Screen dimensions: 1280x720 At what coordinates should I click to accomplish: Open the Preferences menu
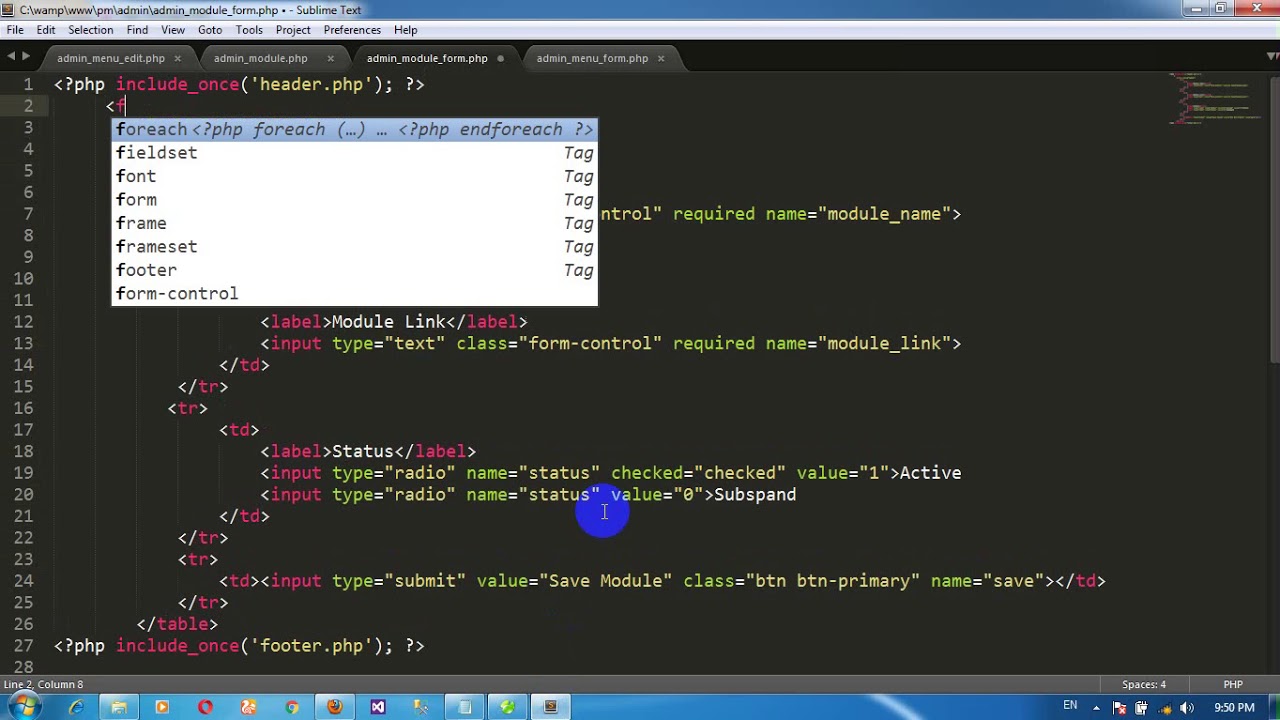(352, 30)
